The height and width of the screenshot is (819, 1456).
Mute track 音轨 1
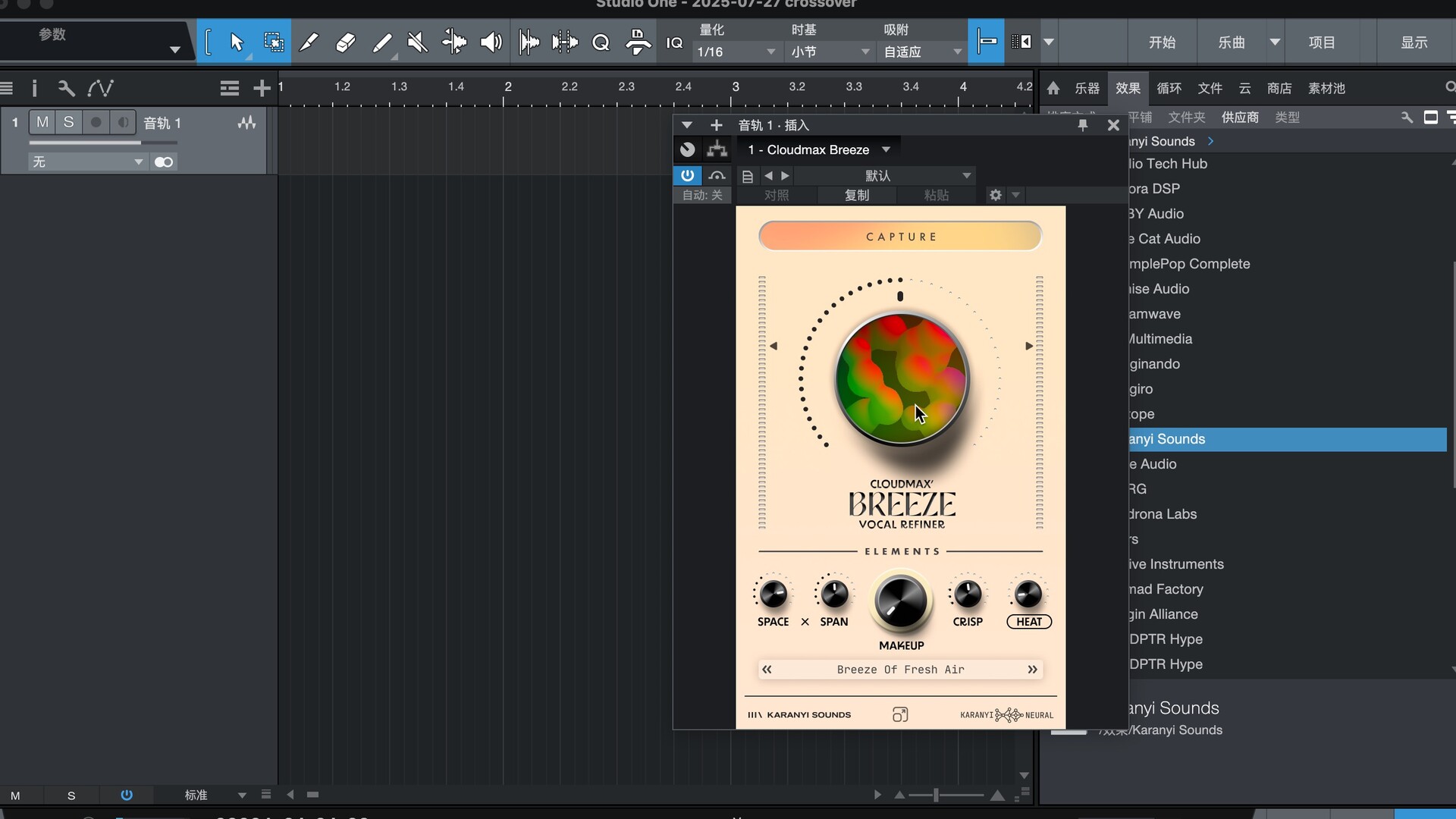[x=42, y=122]
